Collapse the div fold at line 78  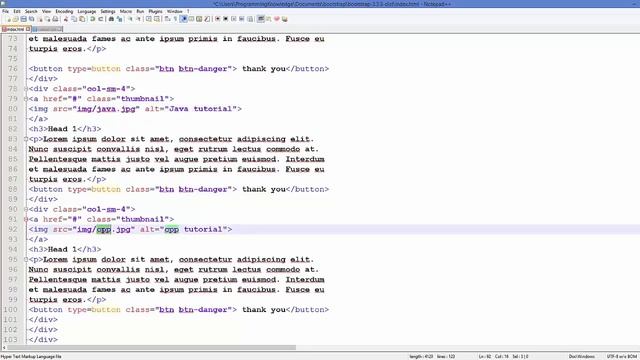[x=26, y=89]
